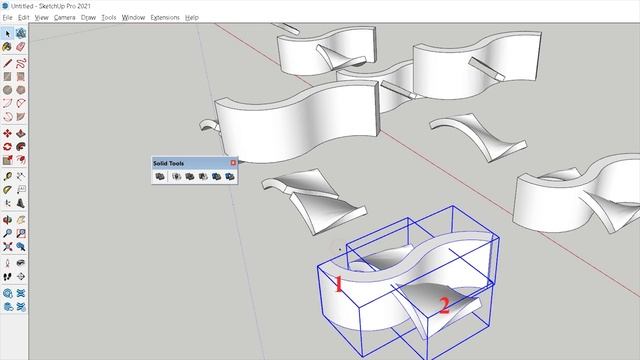640x360 pixels.
Task: Choose the 2 Point Arc tool
Action: 21,103
